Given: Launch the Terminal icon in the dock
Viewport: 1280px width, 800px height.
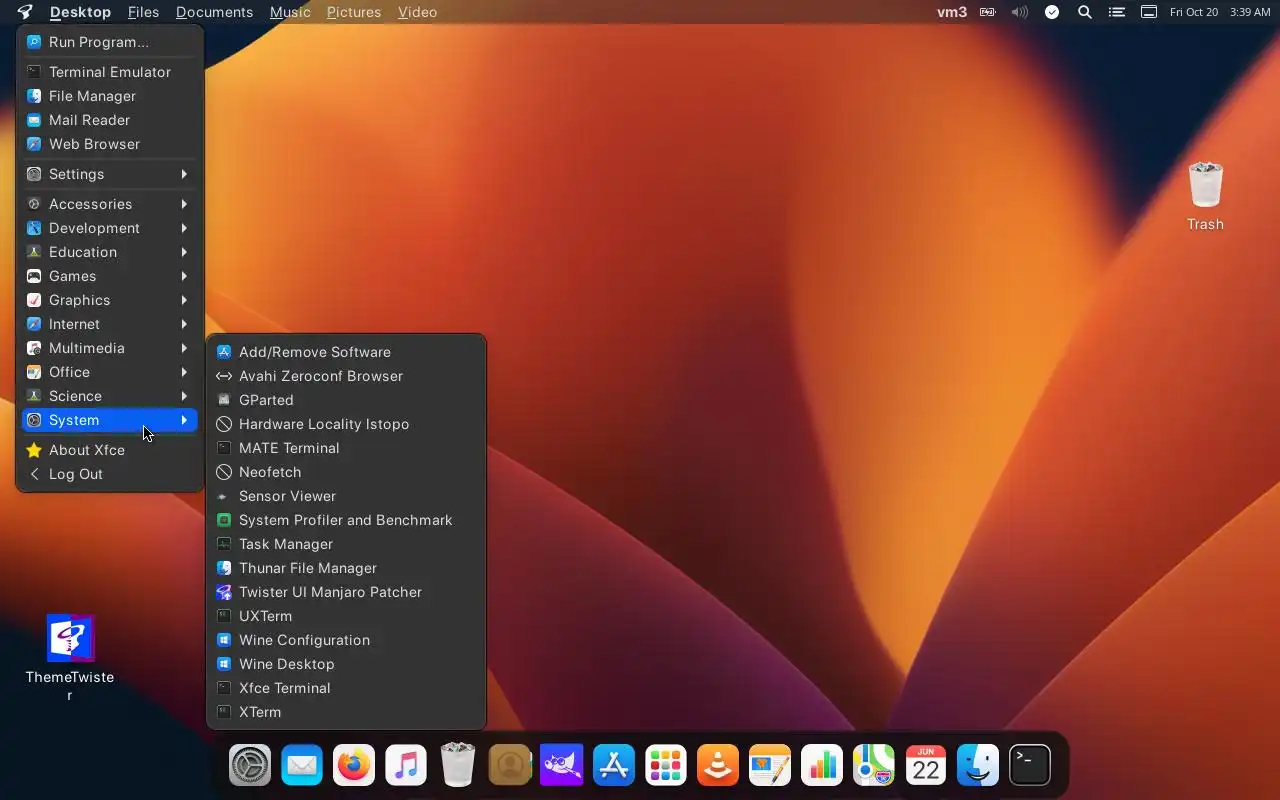Looking at the screenshot, I should pos(1030,766).
